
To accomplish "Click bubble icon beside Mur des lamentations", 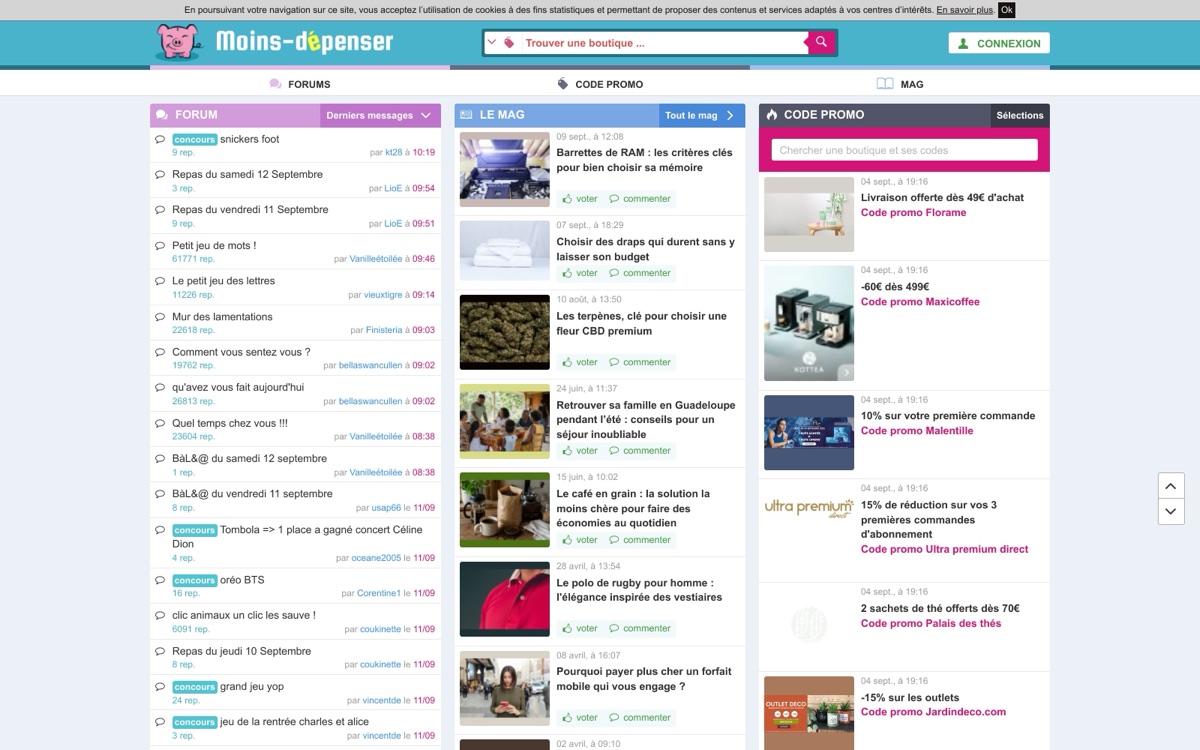I will point(160,317).
